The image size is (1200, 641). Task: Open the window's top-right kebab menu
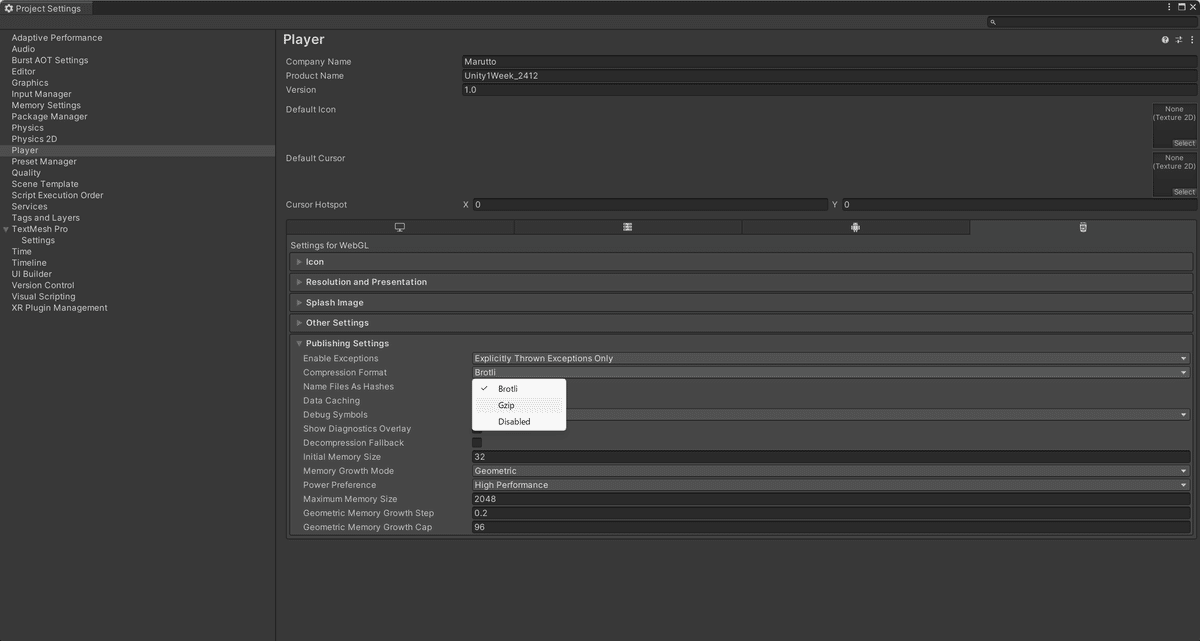coord(1169,6)
